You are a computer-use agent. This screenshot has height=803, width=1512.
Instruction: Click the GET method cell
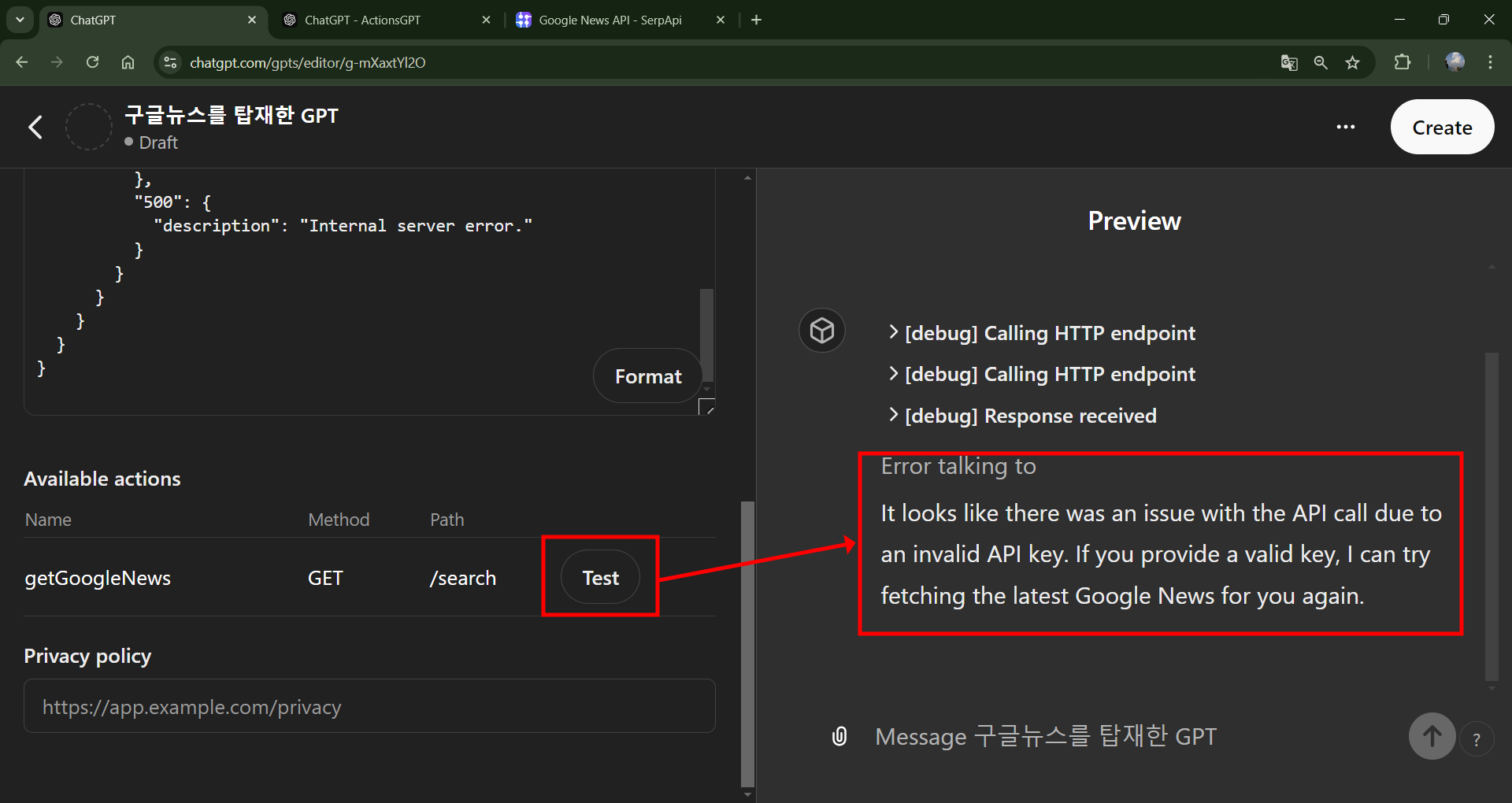tap(325, 578)
